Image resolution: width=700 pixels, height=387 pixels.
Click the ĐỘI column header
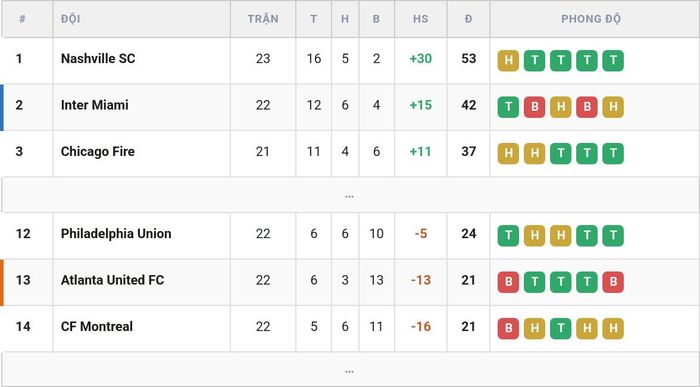pyautogui.click(x=71, y=19)
